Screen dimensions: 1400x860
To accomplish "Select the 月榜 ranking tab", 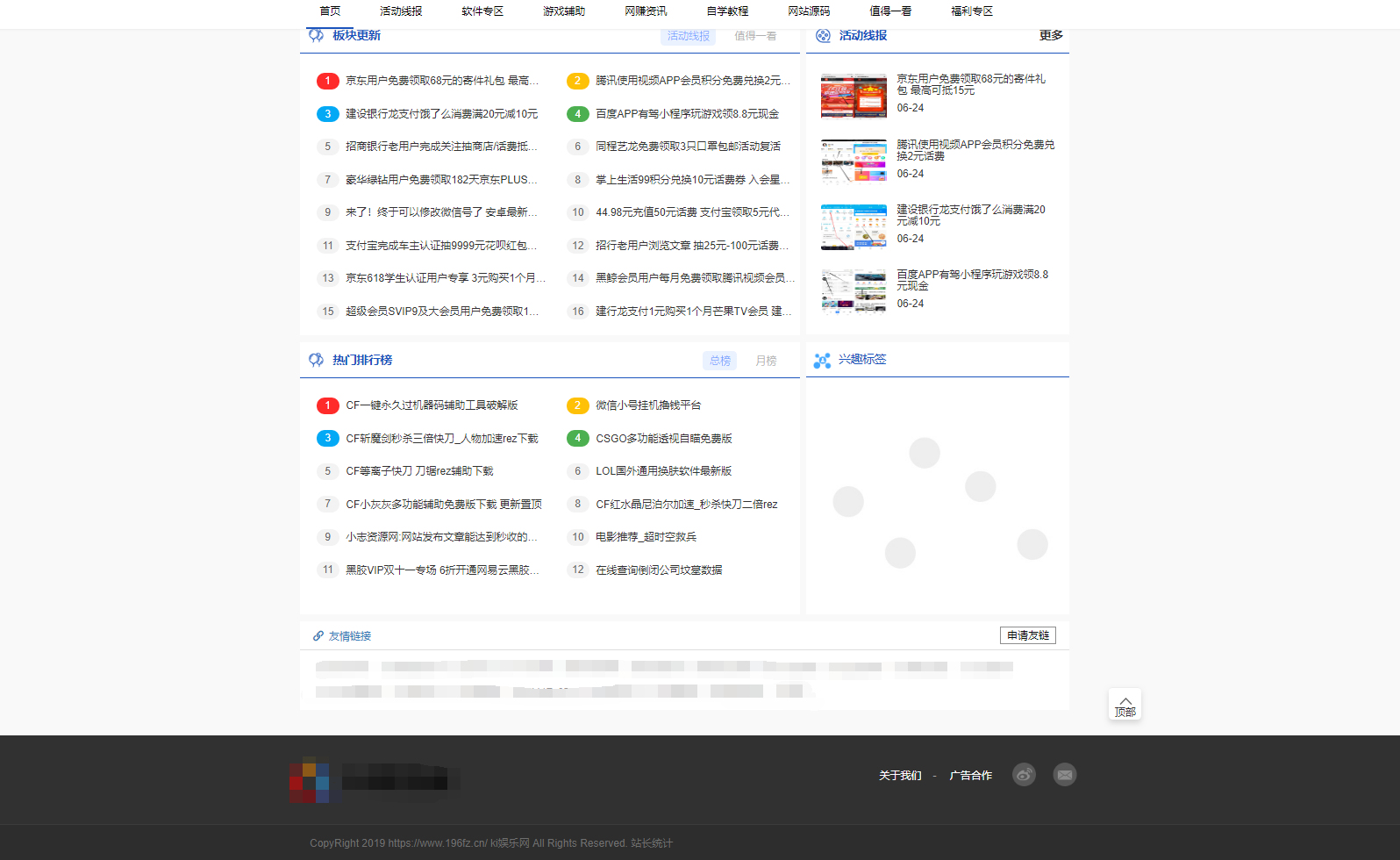I will pyautogui.click(x=766, y=361).
